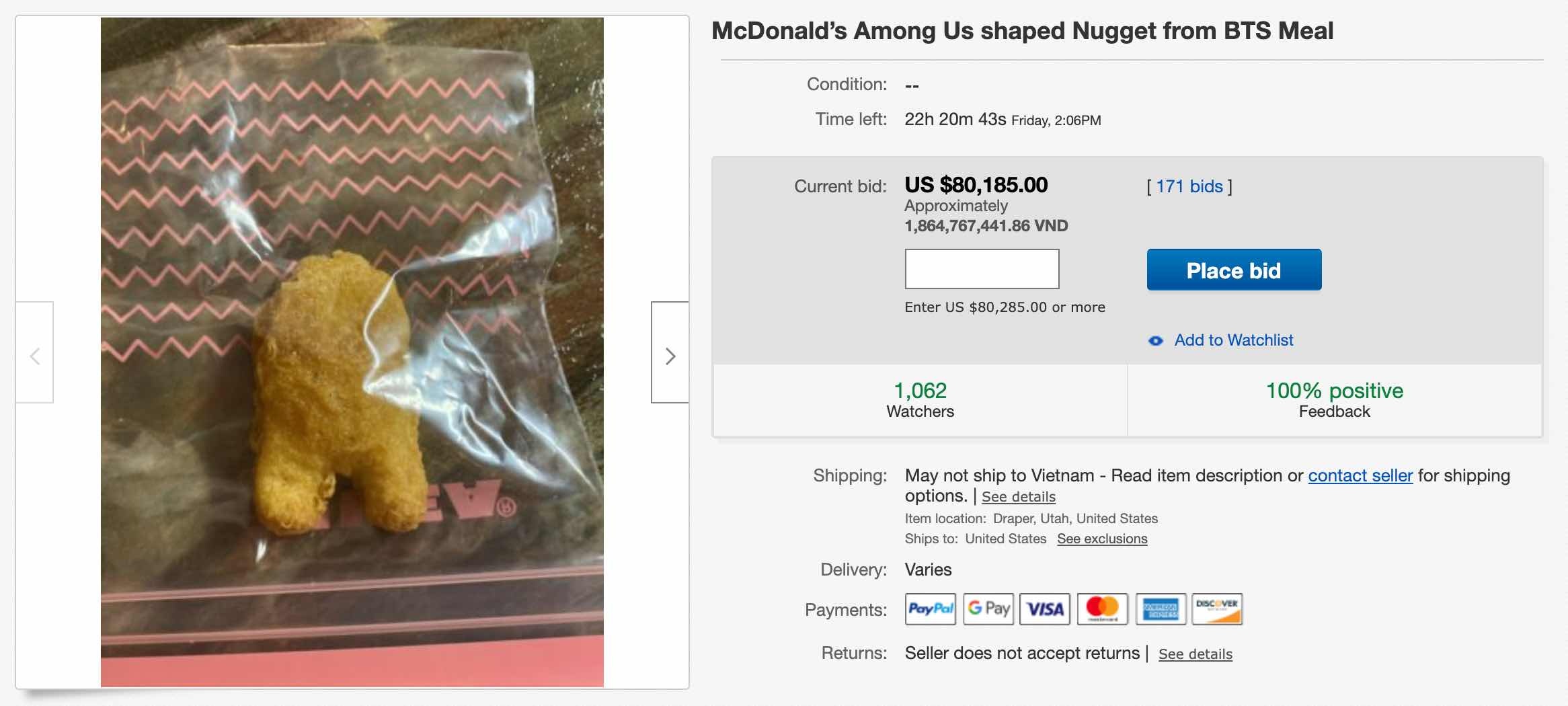The image size is (1568, 706).
Task: Click the 1,062 Watchers count
Action: 920,391
